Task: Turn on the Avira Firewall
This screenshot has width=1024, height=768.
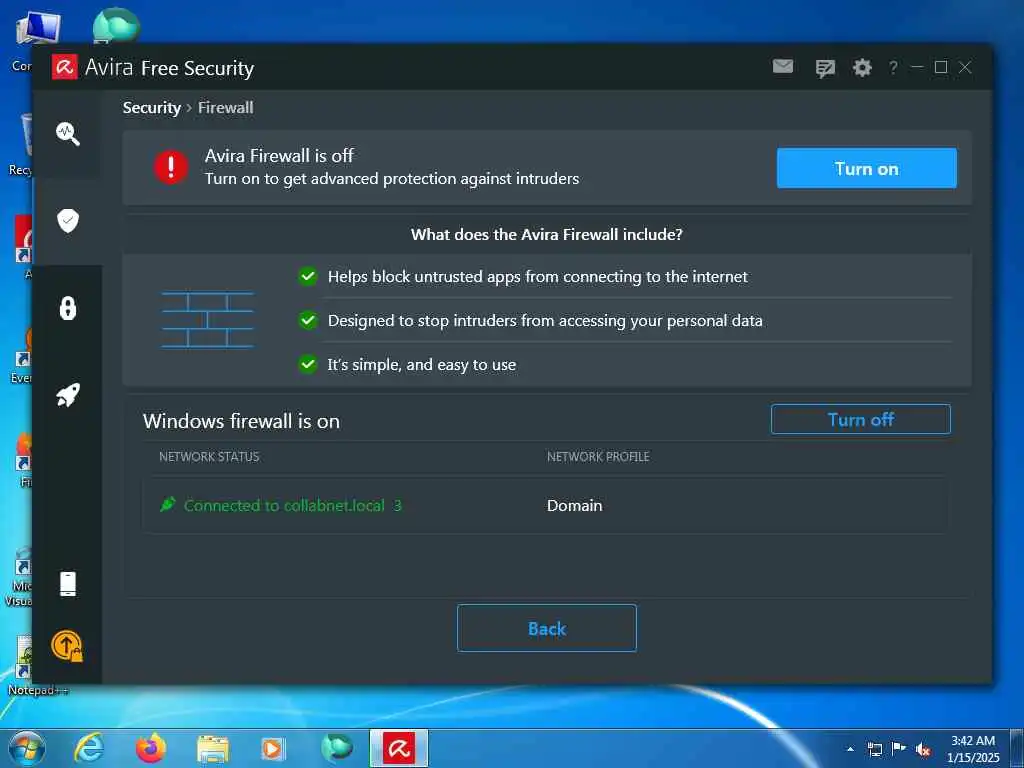Action: point(866,168)
